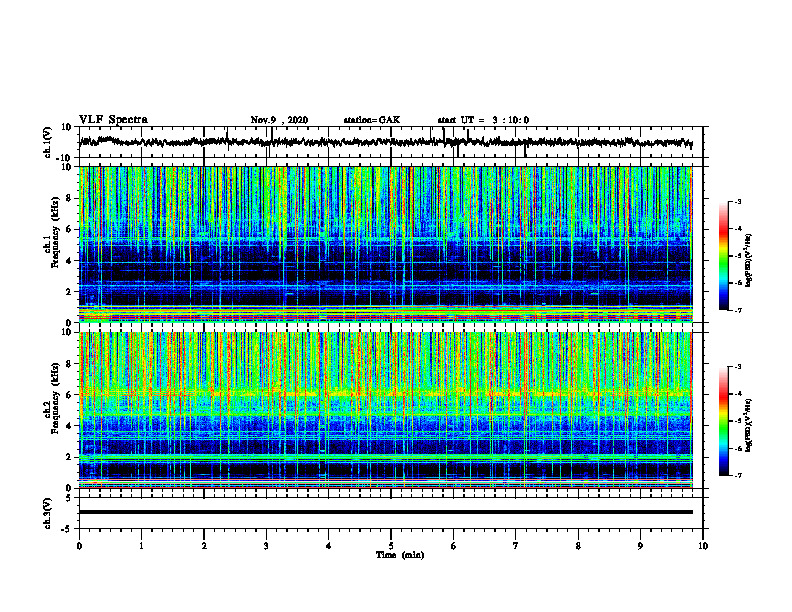Click the "ch.3(V)" axis label
This screenshot has width=792, height=612.
pyautogui.click(x=48, y=513)
